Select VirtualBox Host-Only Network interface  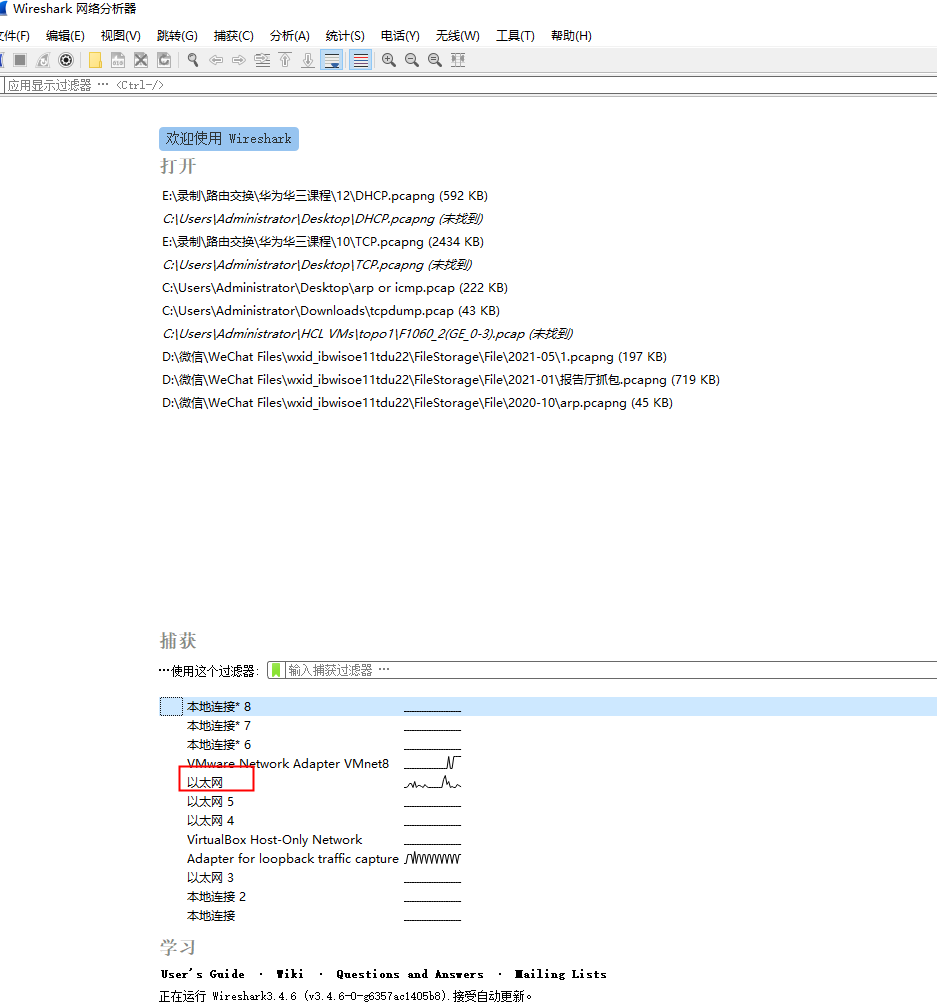[274, 840]
